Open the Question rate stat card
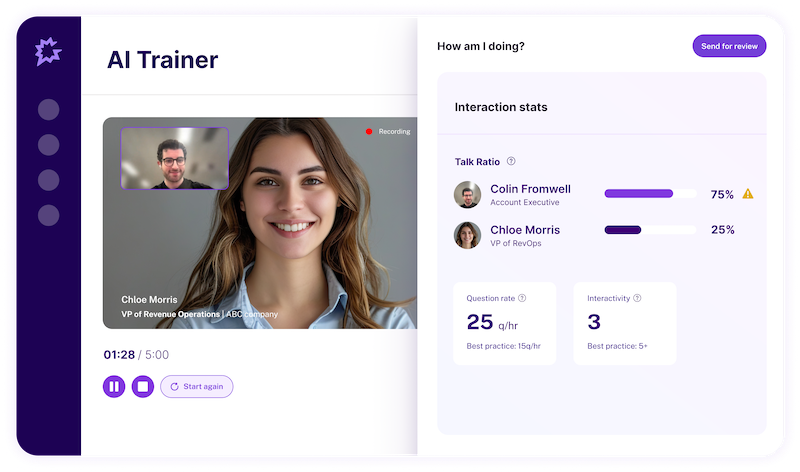Image resolution: width=800 pixels, height=472 pixels. tap(505, 323)
